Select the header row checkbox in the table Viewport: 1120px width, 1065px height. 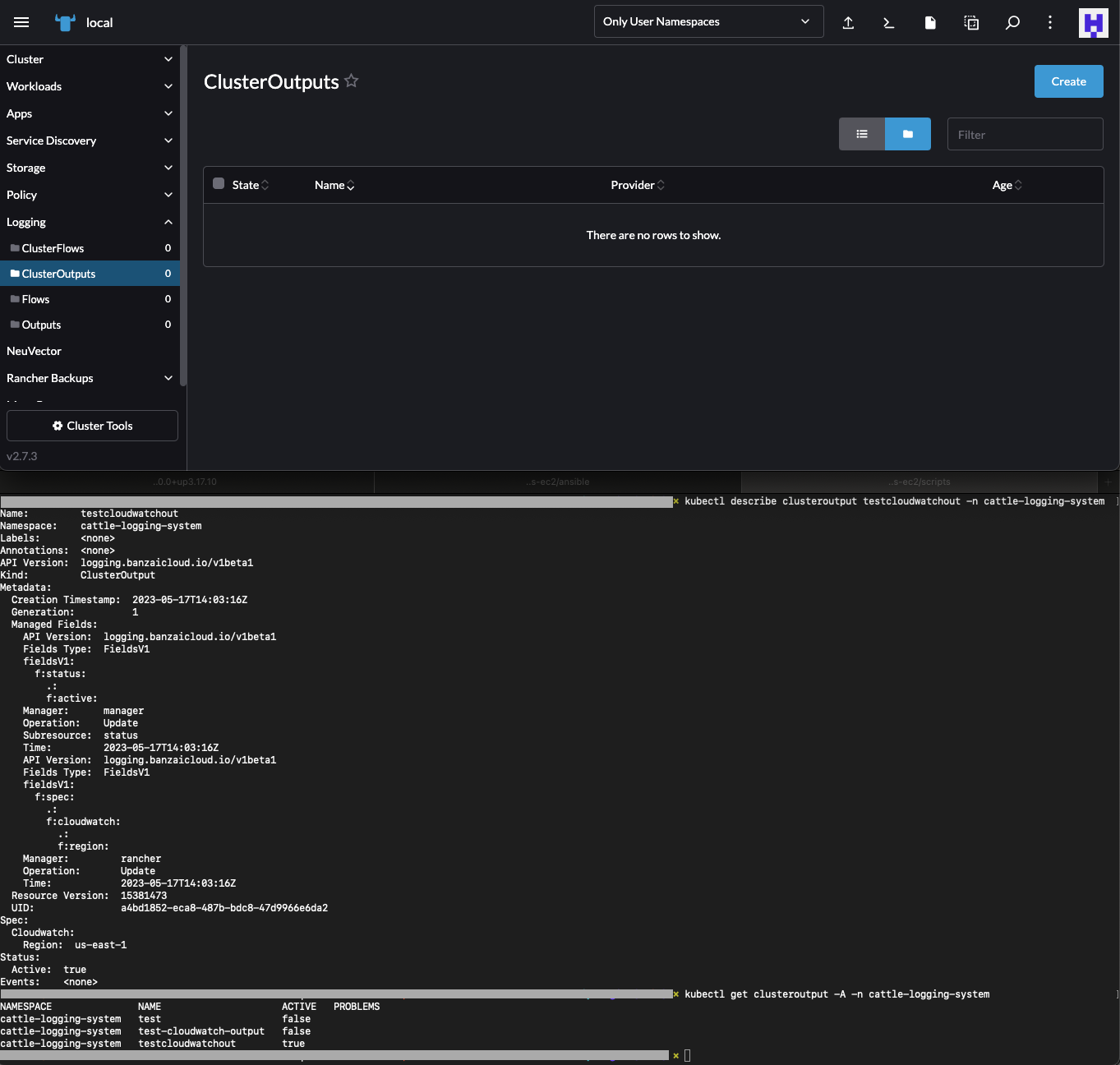click(218, 183)
